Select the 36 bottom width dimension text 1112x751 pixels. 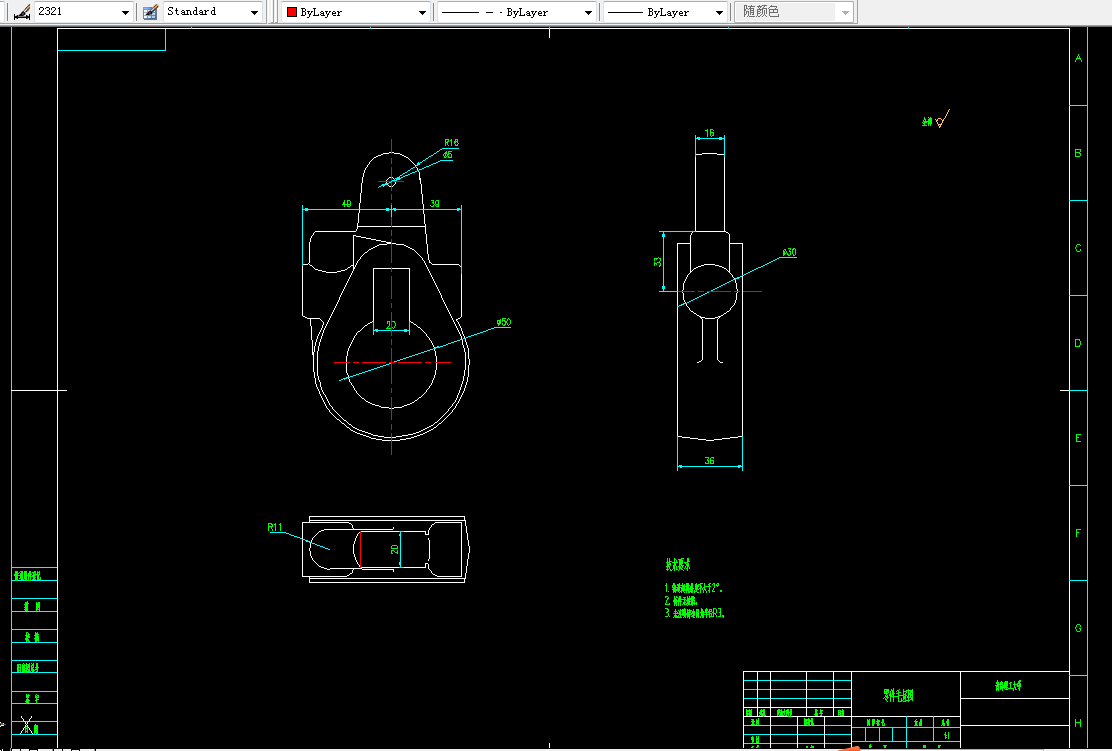[709, 461]
